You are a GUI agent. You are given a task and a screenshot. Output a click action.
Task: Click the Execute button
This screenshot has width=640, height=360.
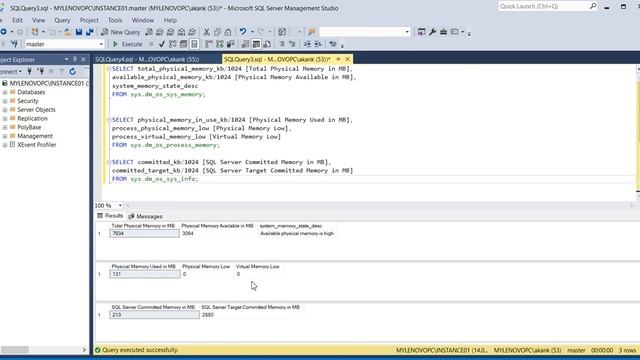click(x=128, y=44)
